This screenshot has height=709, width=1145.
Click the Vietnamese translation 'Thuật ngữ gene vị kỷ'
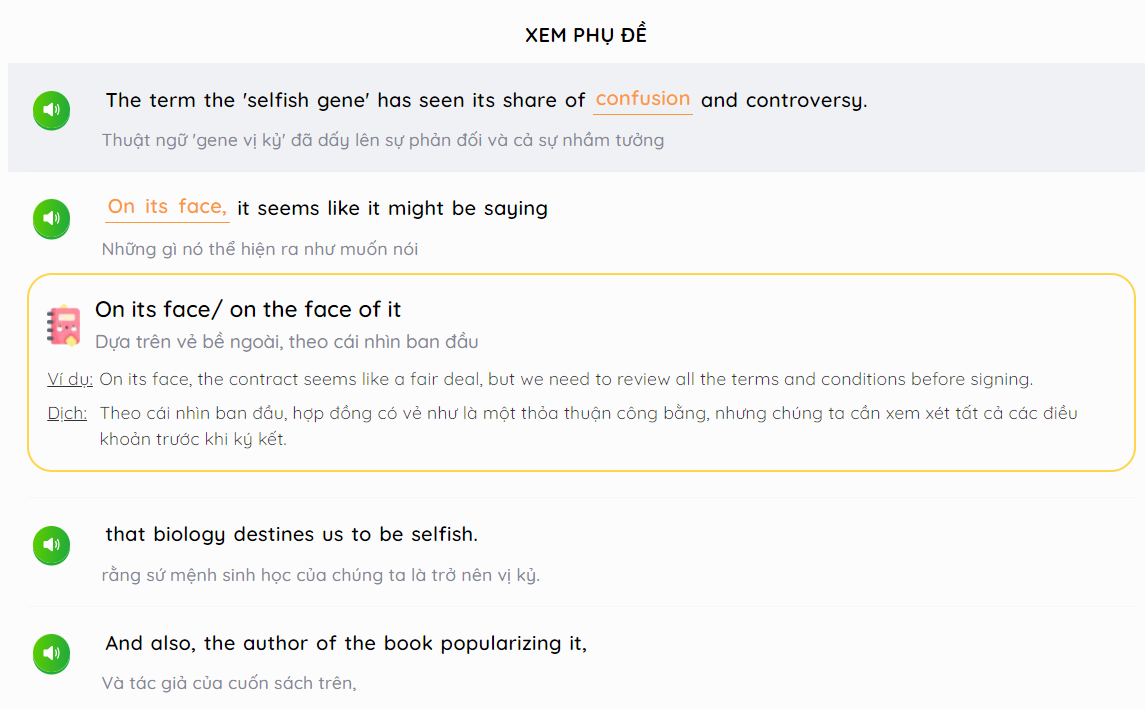pos(383,140)
